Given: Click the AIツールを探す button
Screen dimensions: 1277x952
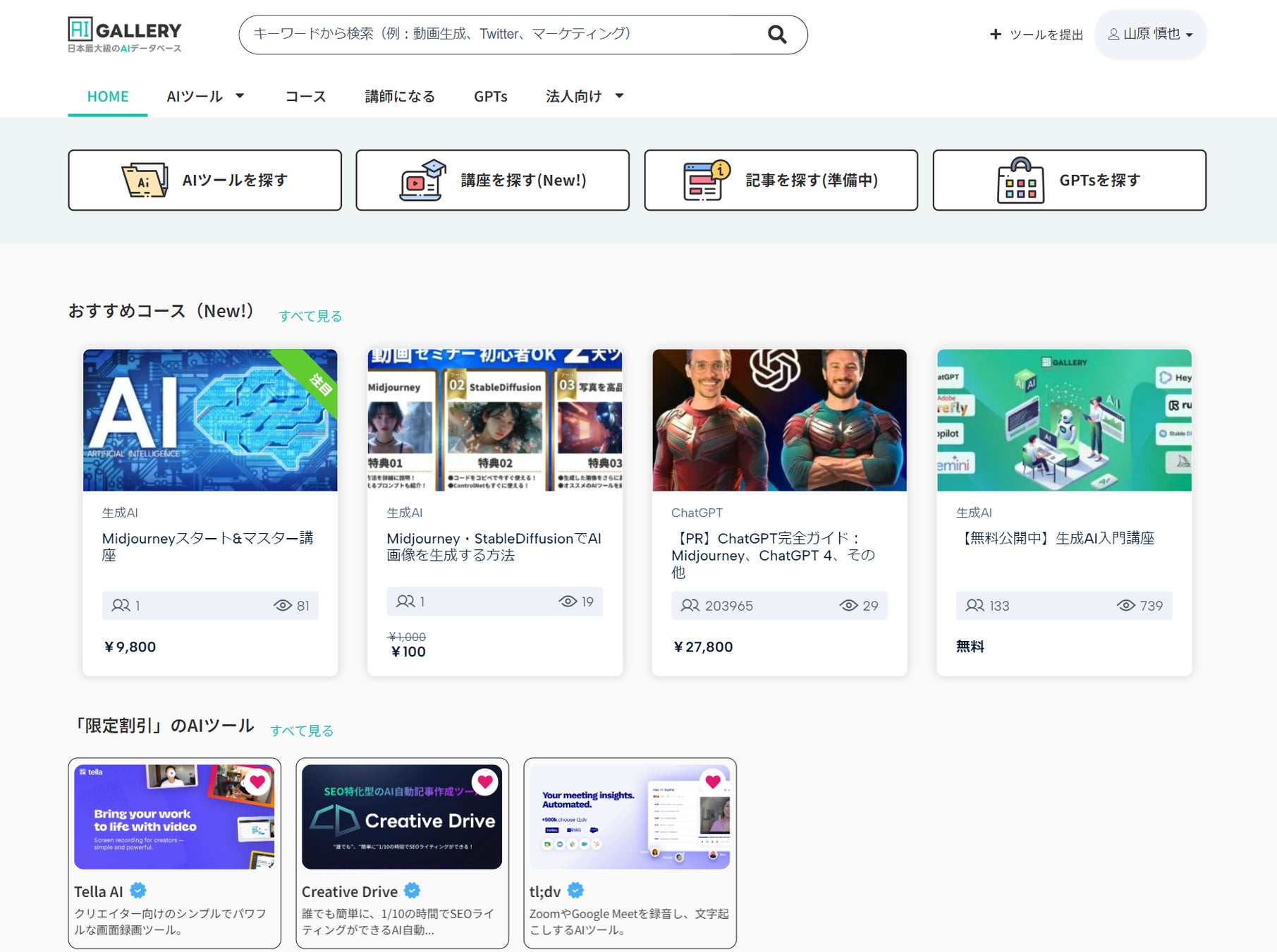Looking at the screenshot, I should (x=205, y=180).
